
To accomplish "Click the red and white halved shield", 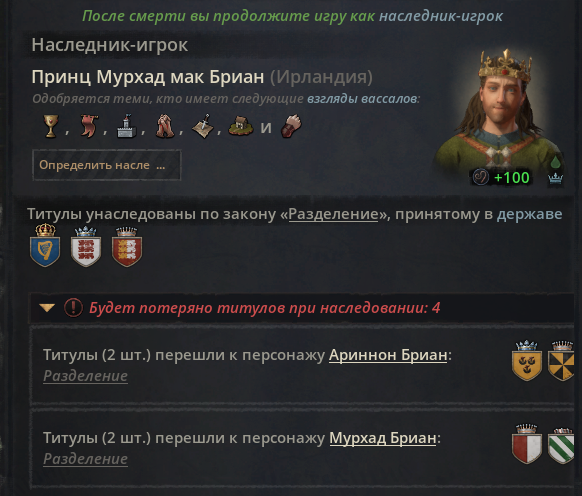I will 527,444.
